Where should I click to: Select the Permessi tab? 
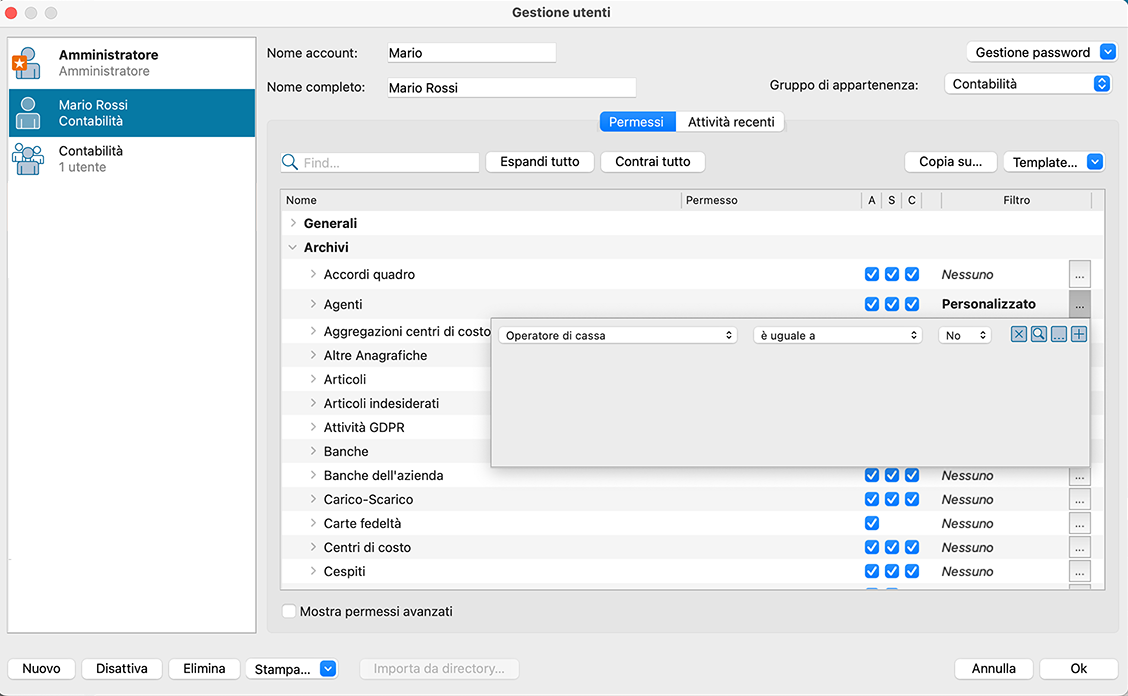(636, 122)
